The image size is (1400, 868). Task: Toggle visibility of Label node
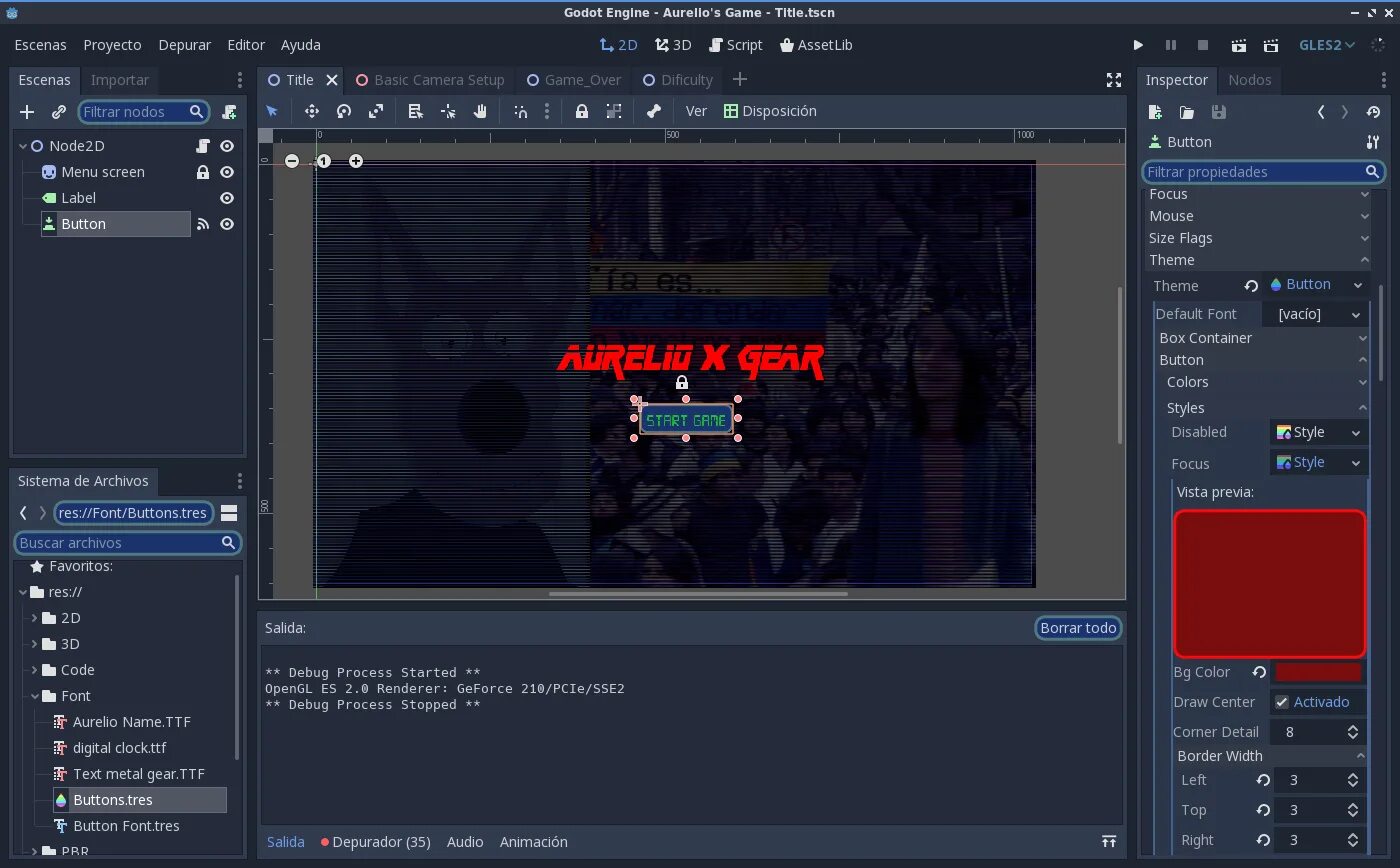(x=227, y=198)
